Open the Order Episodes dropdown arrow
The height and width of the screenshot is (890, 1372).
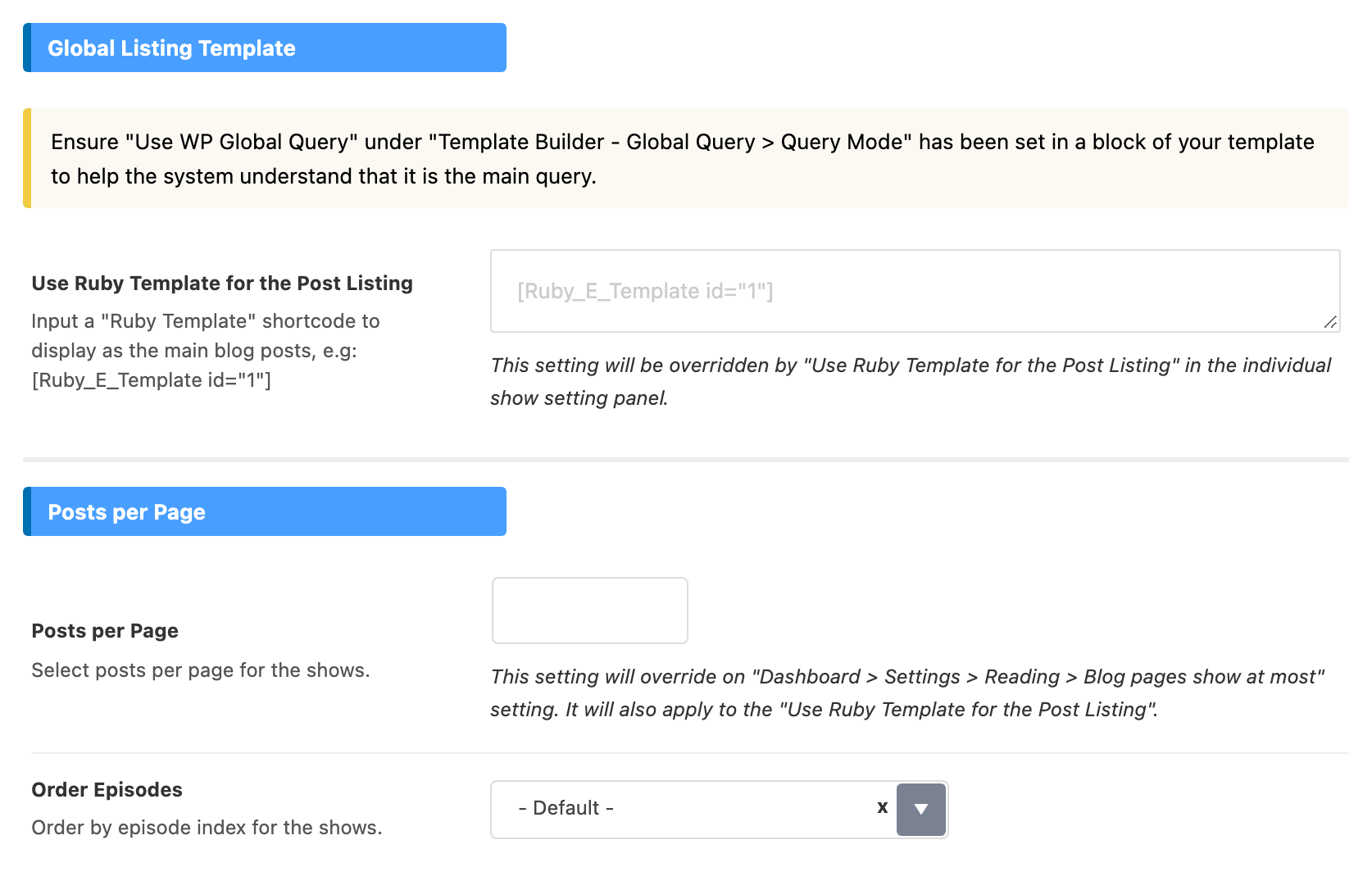tap(921, 809)
